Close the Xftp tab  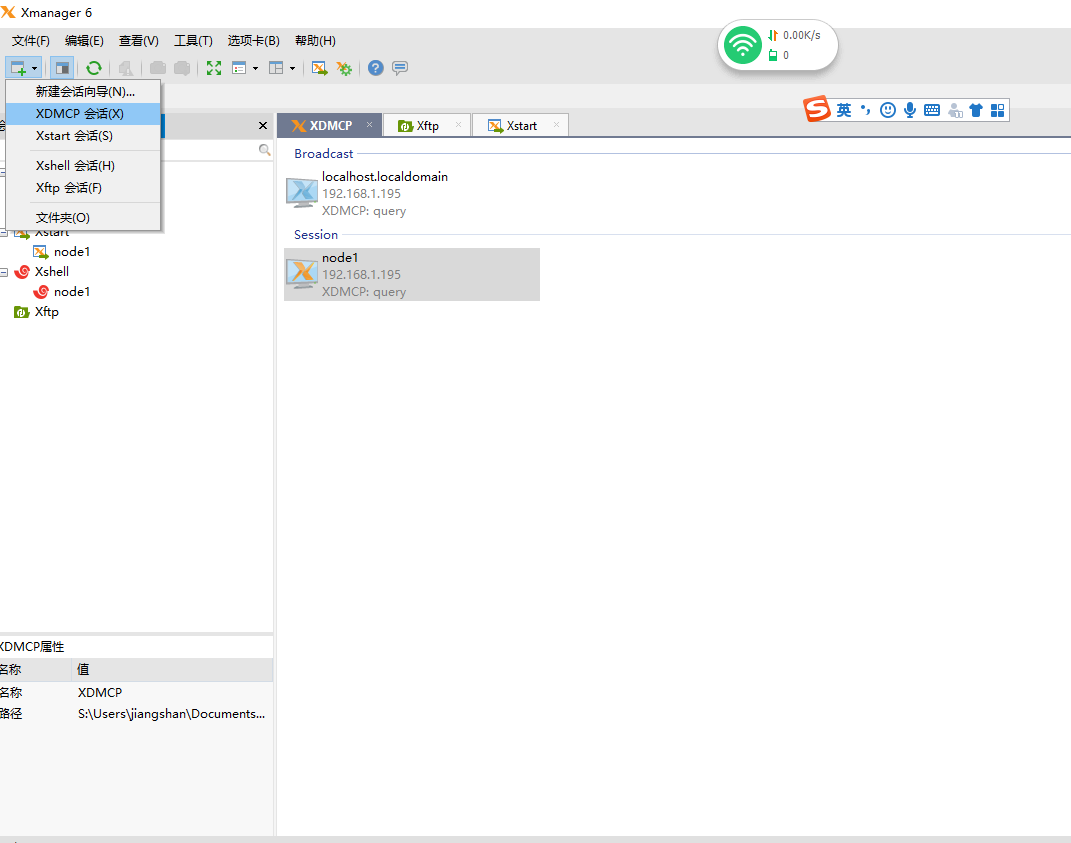tap(458, 124)
